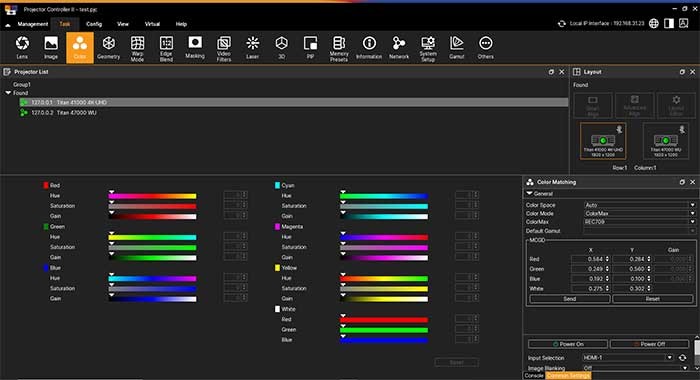
Task: Click the Power On button
Action: click(x=568, y=344)
